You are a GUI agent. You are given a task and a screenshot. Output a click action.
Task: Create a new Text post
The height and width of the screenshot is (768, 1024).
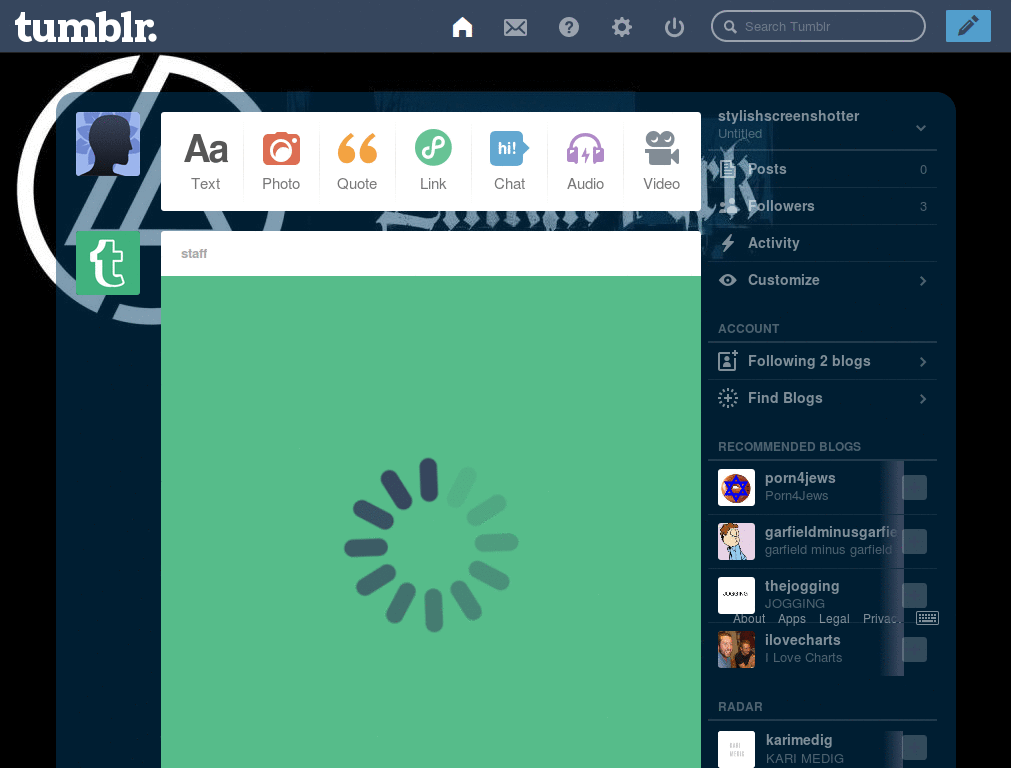point(206,161)
